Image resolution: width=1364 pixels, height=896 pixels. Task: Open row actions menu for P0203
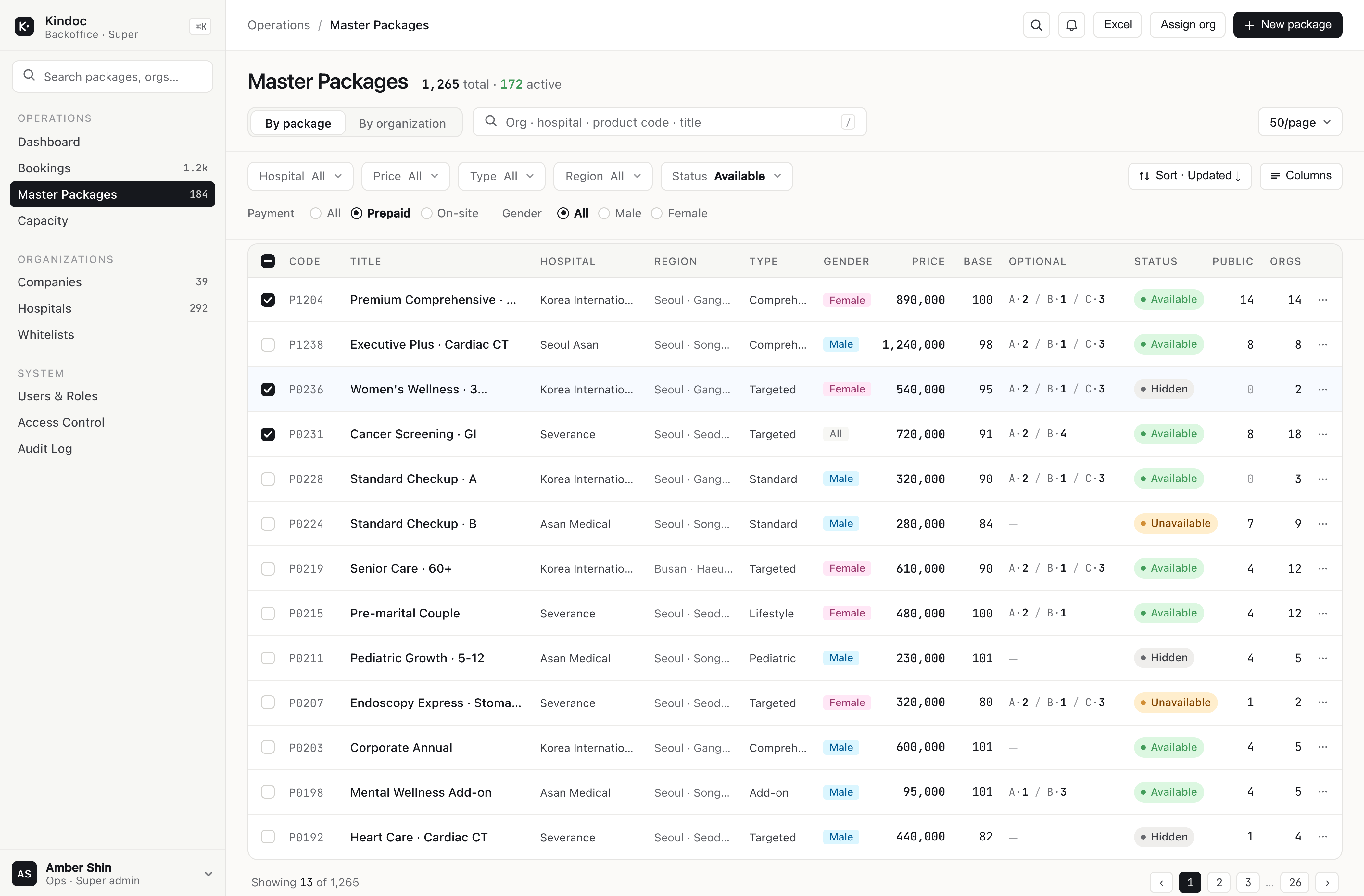(x=1323, y=747)
